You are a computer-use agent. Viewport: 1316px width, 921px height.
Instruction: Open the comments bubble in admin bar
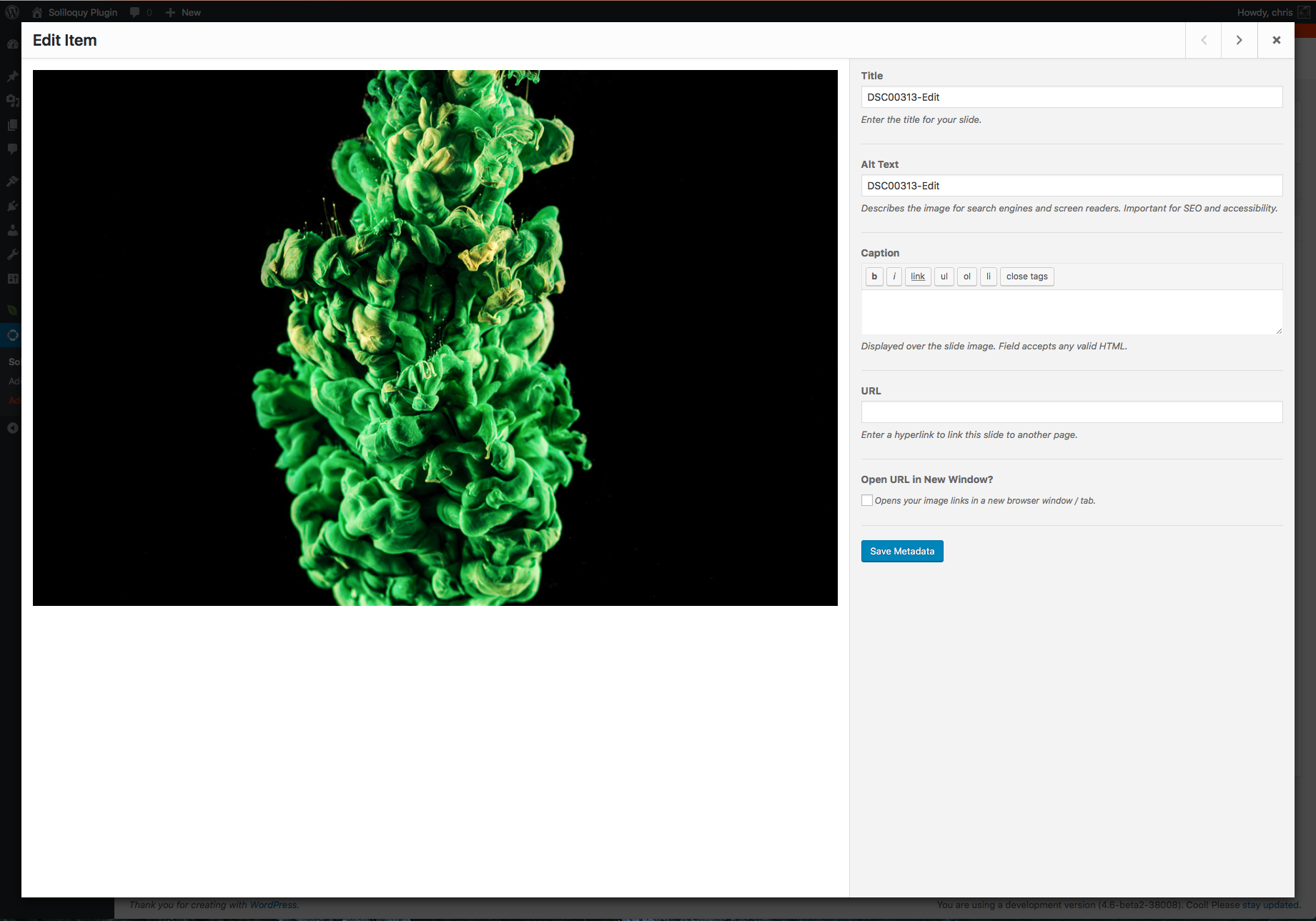140,12
